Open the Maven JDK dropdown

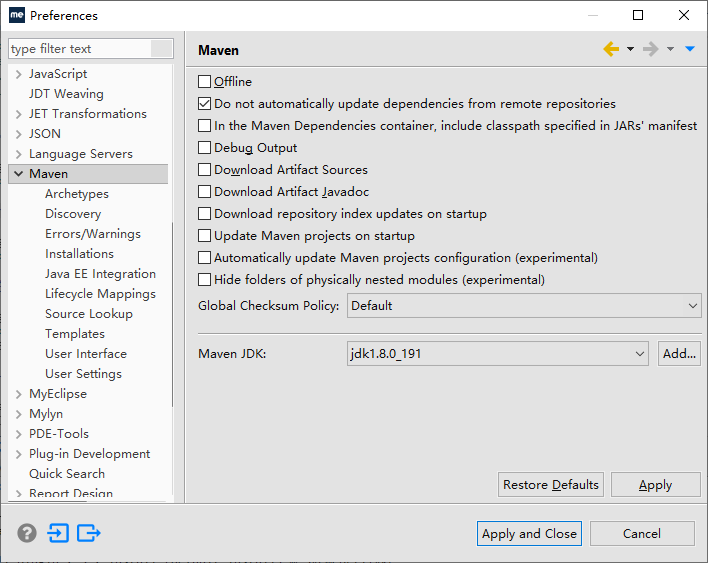(498, 354)
